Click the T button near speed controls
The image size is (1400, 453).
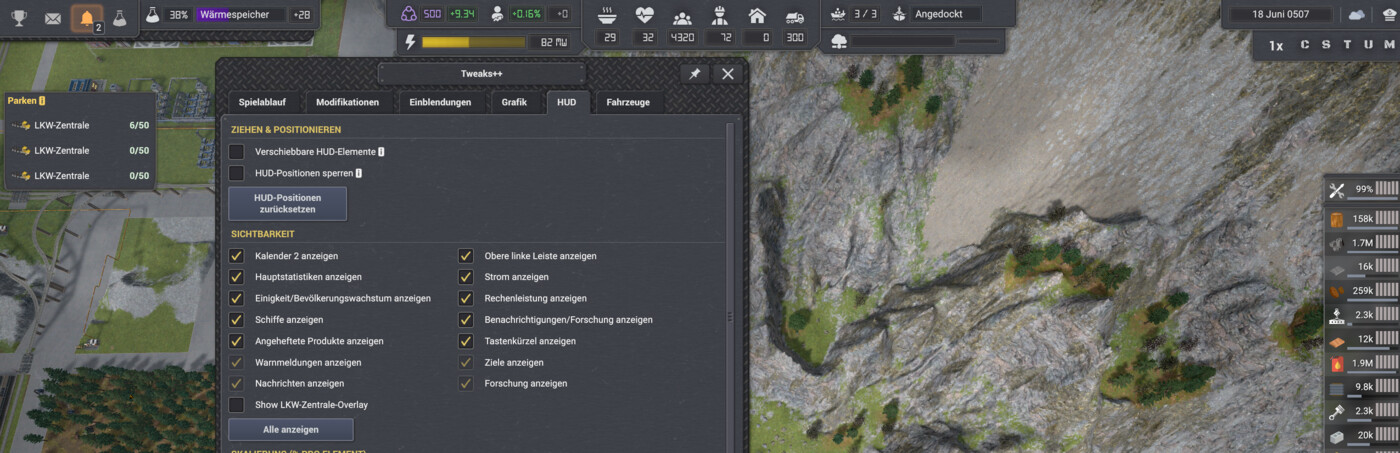[1347, 45]
